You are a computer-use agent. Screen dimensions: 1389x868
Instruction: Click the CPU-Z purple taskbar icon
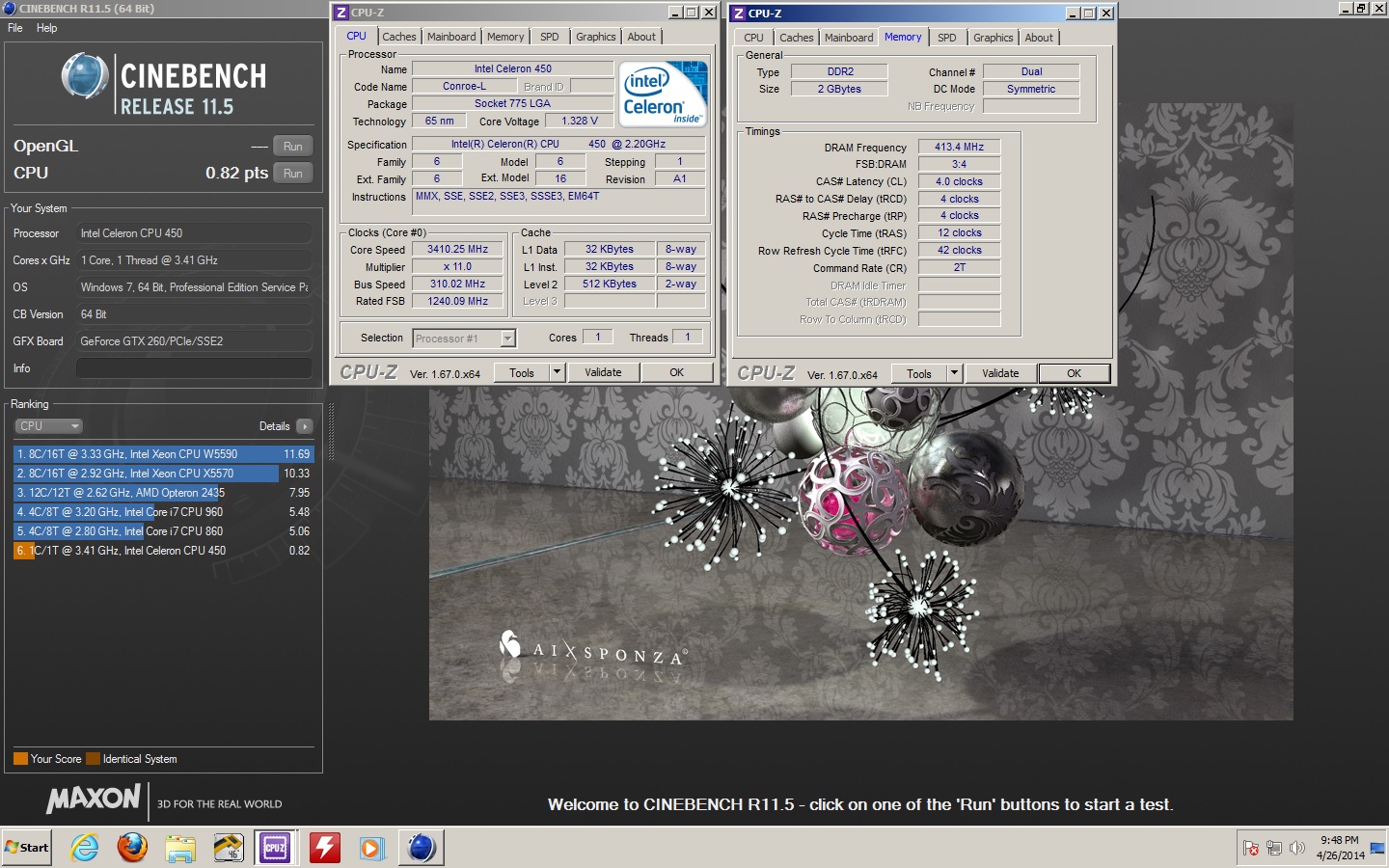pos(275,848)
